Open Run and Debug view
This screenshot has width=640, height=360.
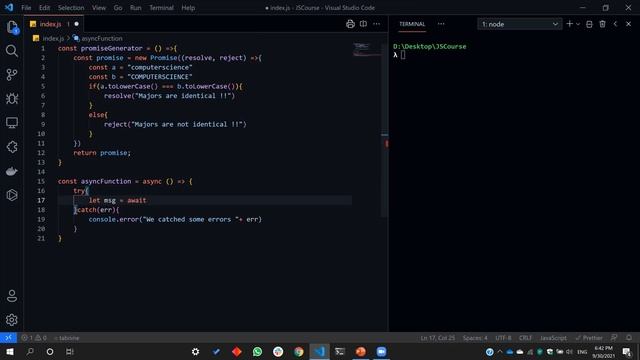(x=12, y=98)
